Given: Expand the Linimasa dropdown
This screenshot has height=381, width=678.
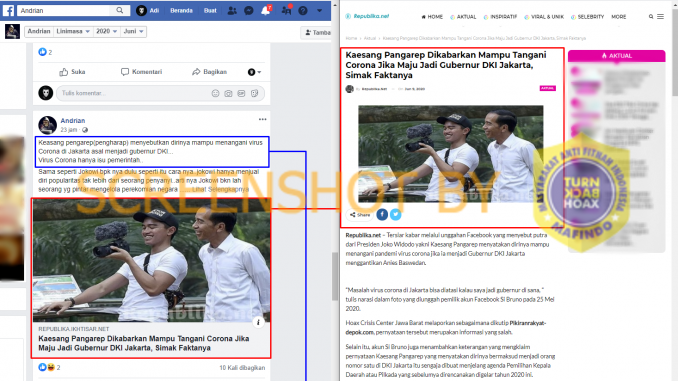Looking at the screenshot, I should 73,31.
